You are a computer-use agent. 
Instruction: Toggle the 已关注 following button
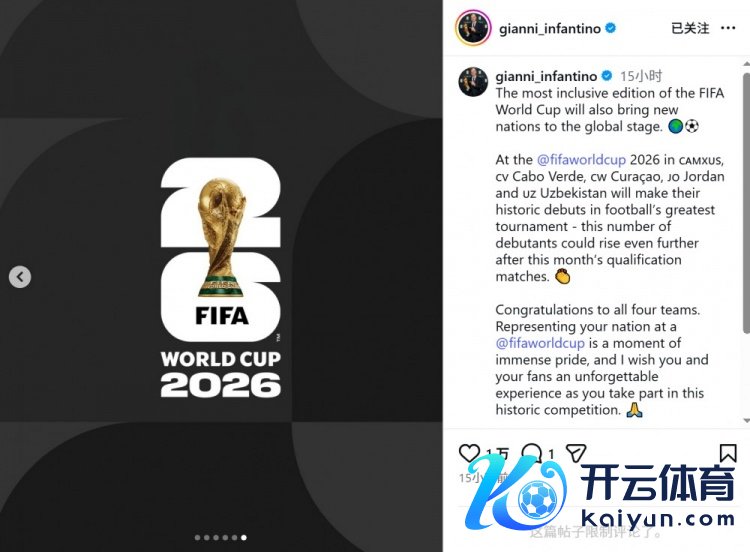(690, 28)
